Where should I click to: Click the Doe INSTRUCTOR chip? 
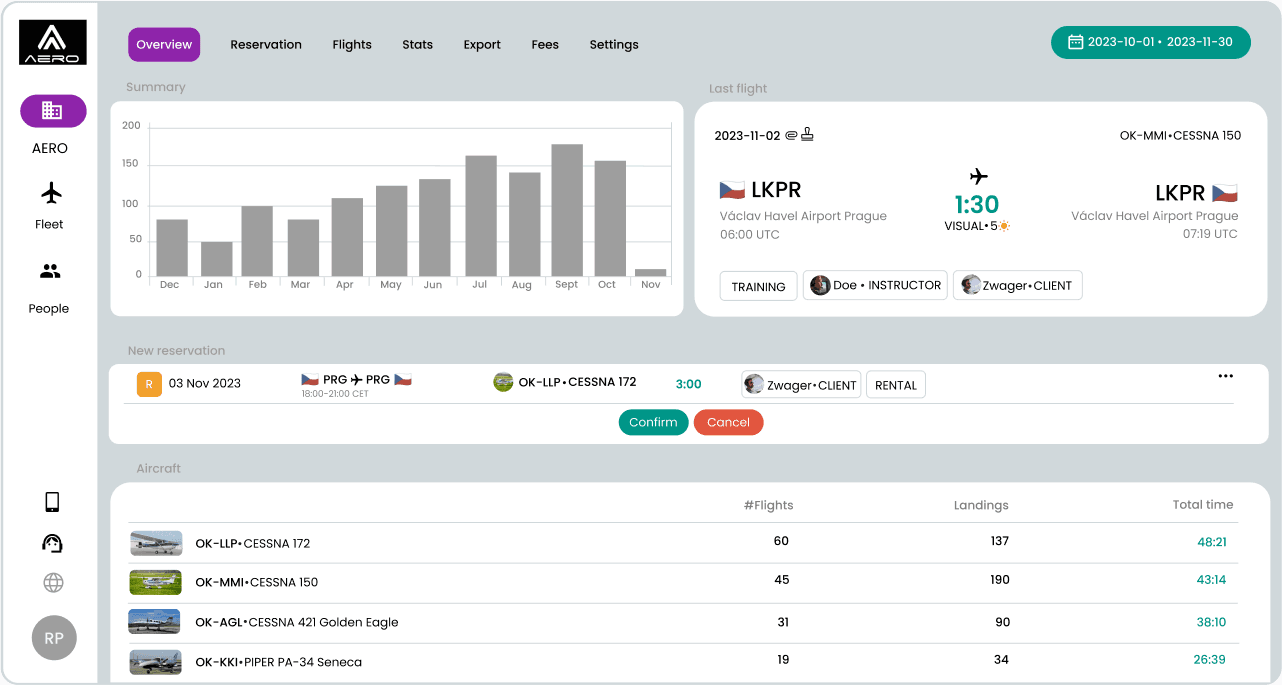click(x=875, y=285)
